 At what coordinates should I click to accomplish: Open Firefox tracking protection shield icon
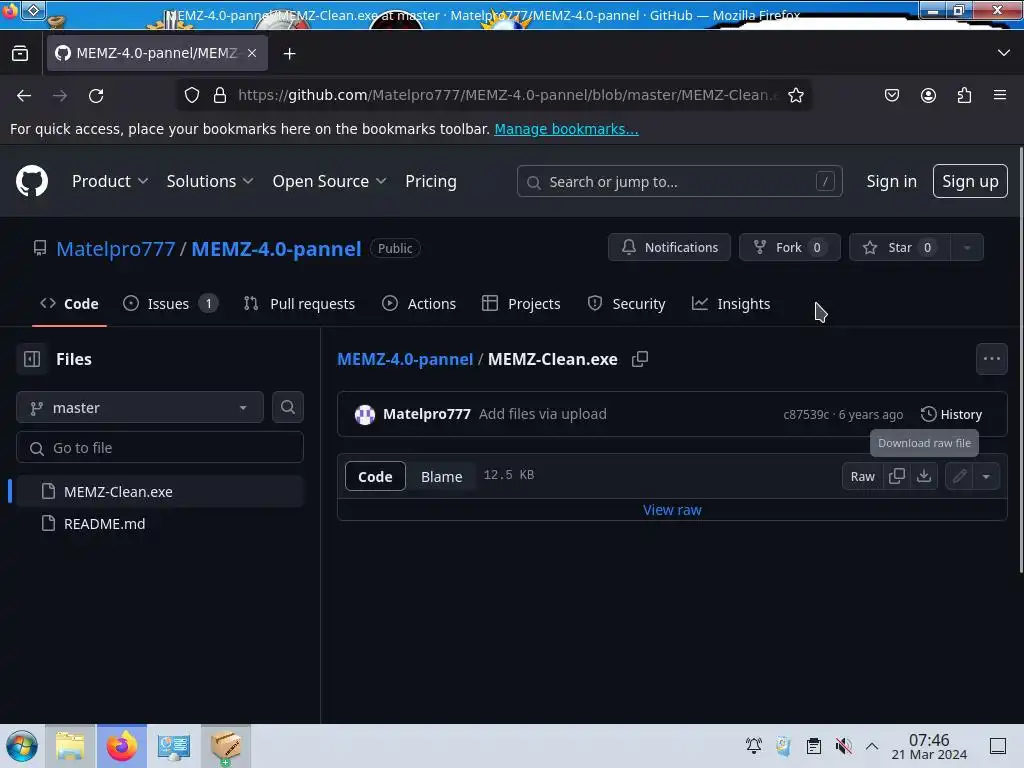point(191,95)
